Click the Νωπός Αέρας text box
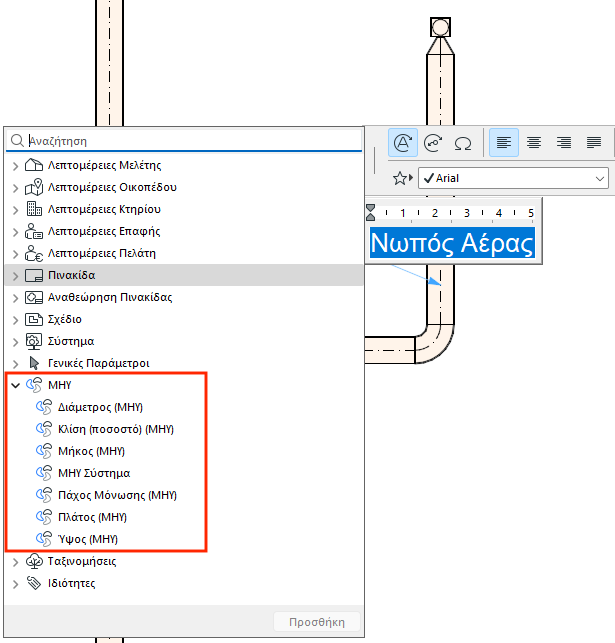Screen dimensions: 615x643 (453, 243)
